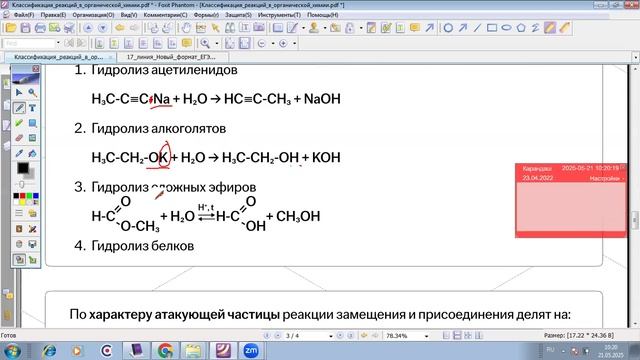
Task: Open Google Chrome from taskbar
Action: pyautogui.click(x=165, y=351)
